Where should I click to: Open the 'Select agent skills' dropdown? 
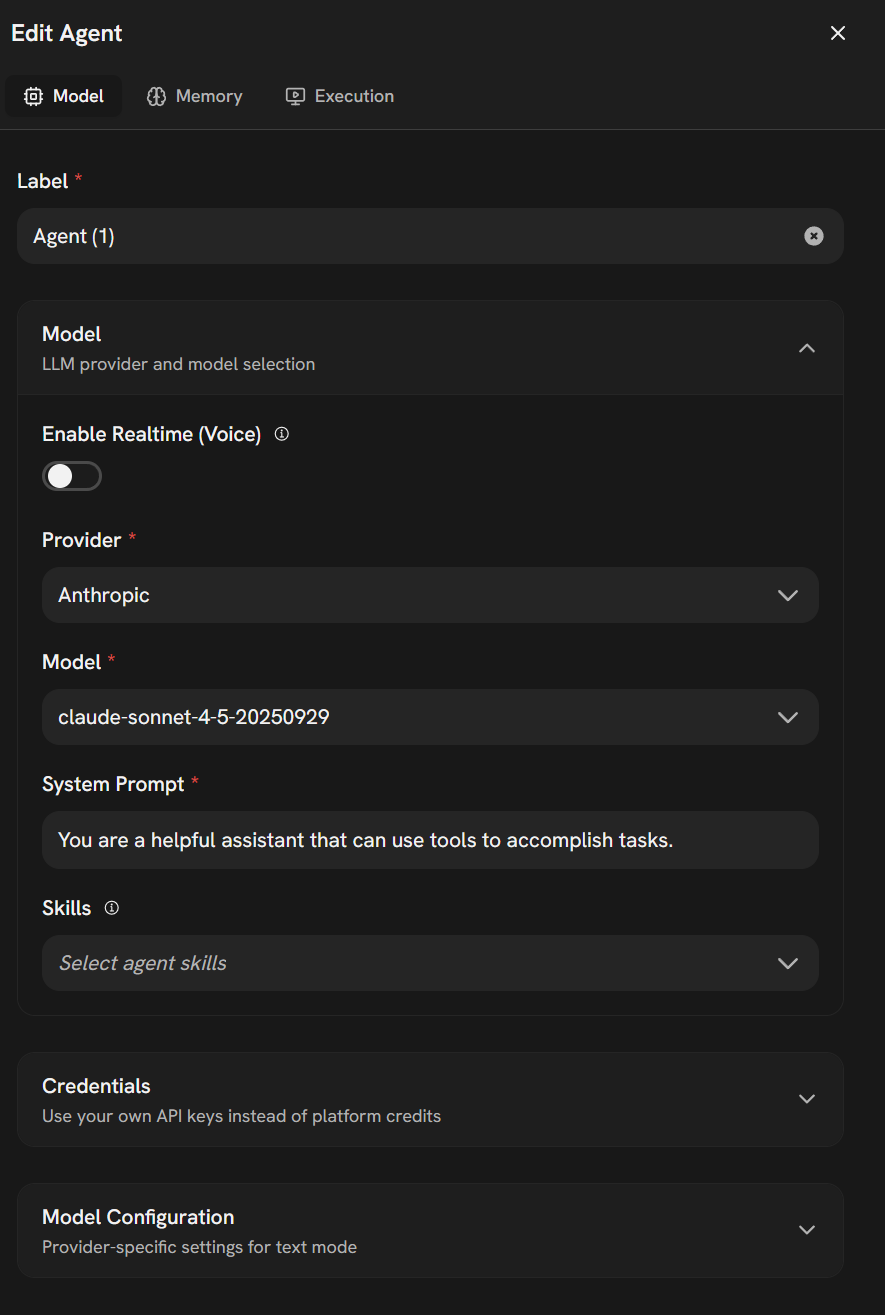[x=400, y=963]
